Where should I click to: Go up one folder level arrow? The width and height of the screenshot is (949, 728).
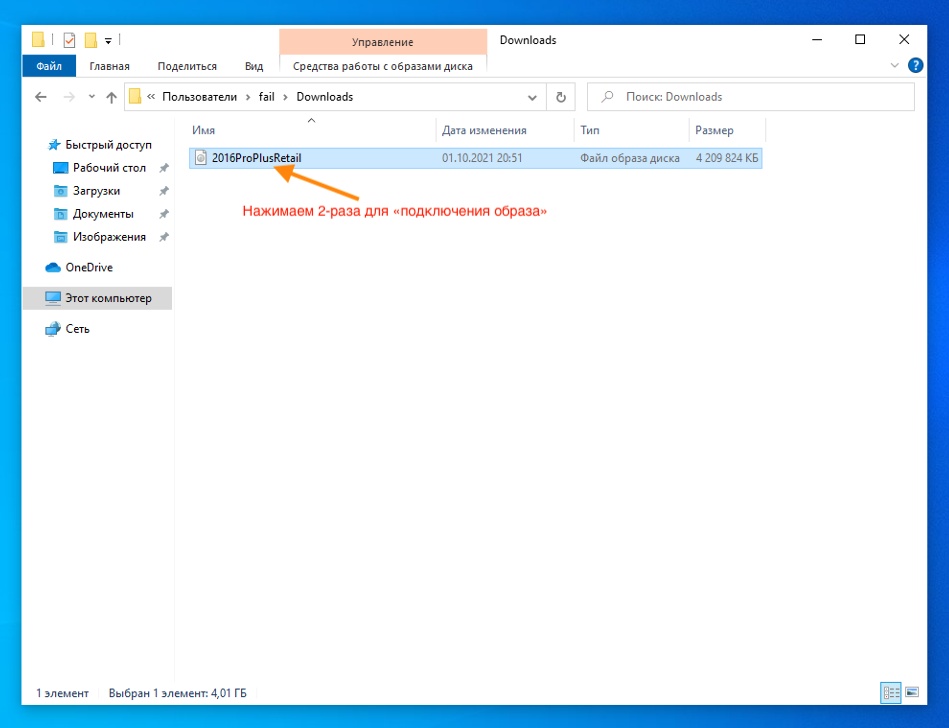pyautogui.click(x=111, y=97)
